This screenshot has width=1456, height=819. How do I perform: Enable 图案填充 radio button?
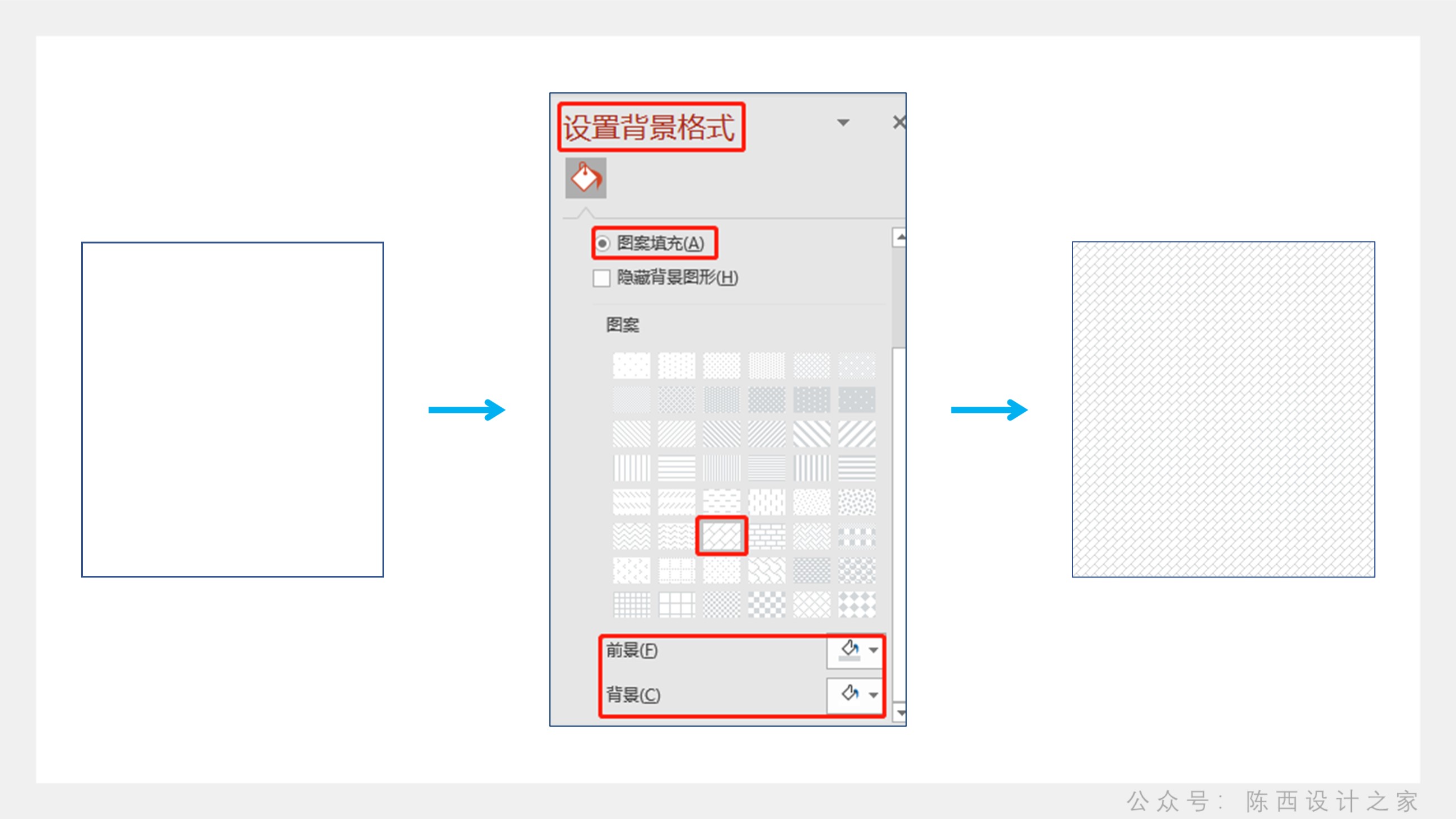point(602,242)
